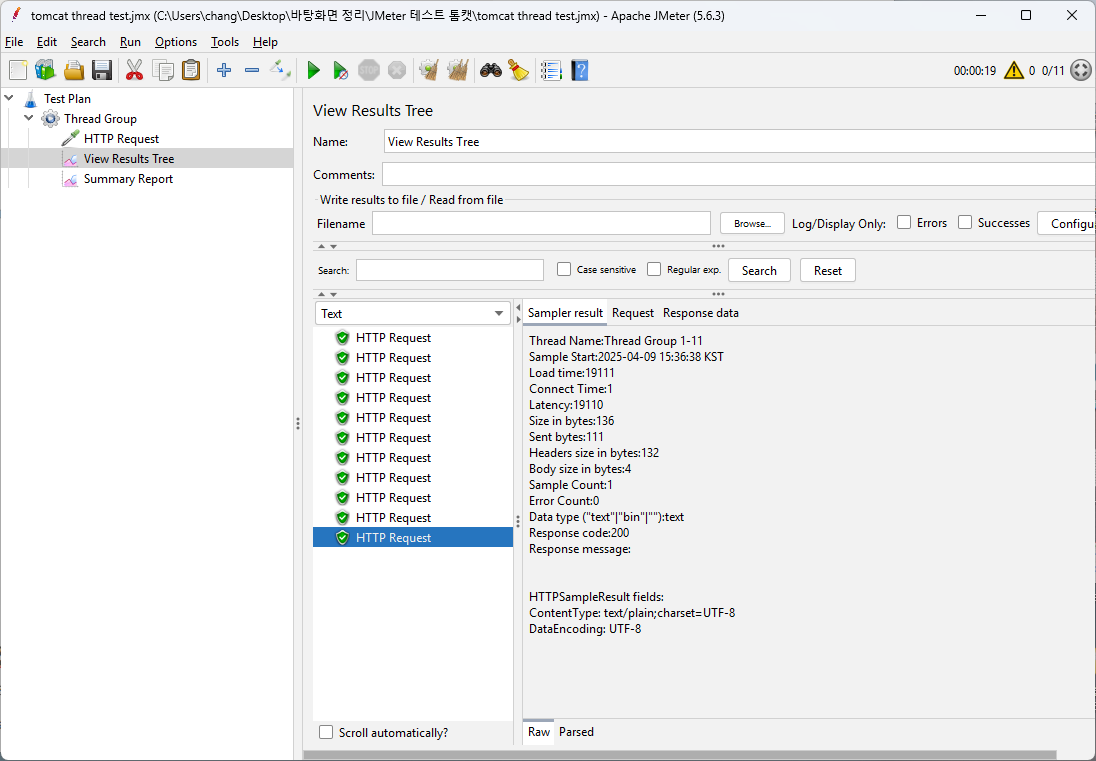1096x761 pixels.
Task: Enable Scroll automatically checkbox
Action: coord(326,732)
